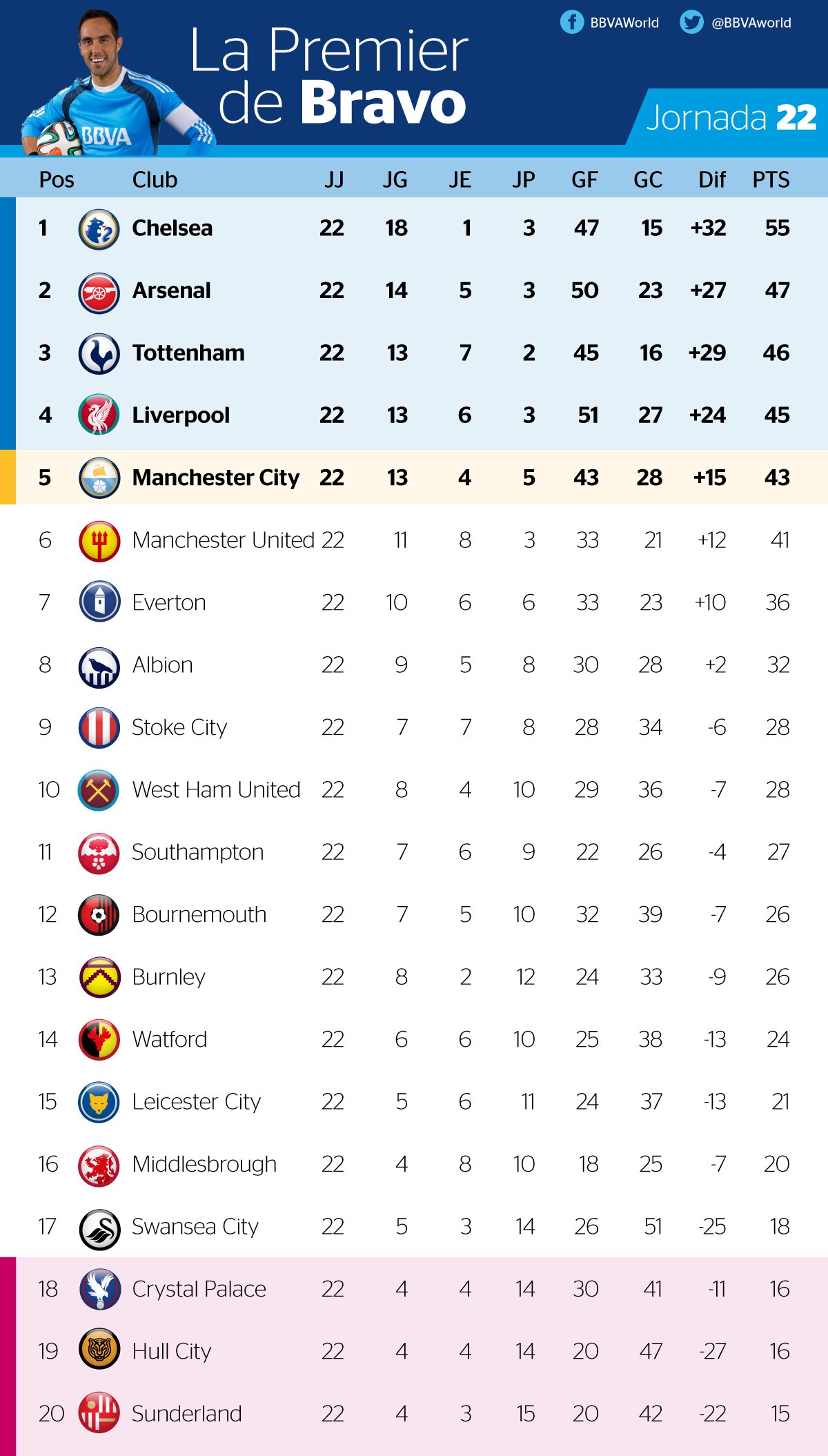Click the Dif column header
This screenshot has width=828, height=1456.
712,179
